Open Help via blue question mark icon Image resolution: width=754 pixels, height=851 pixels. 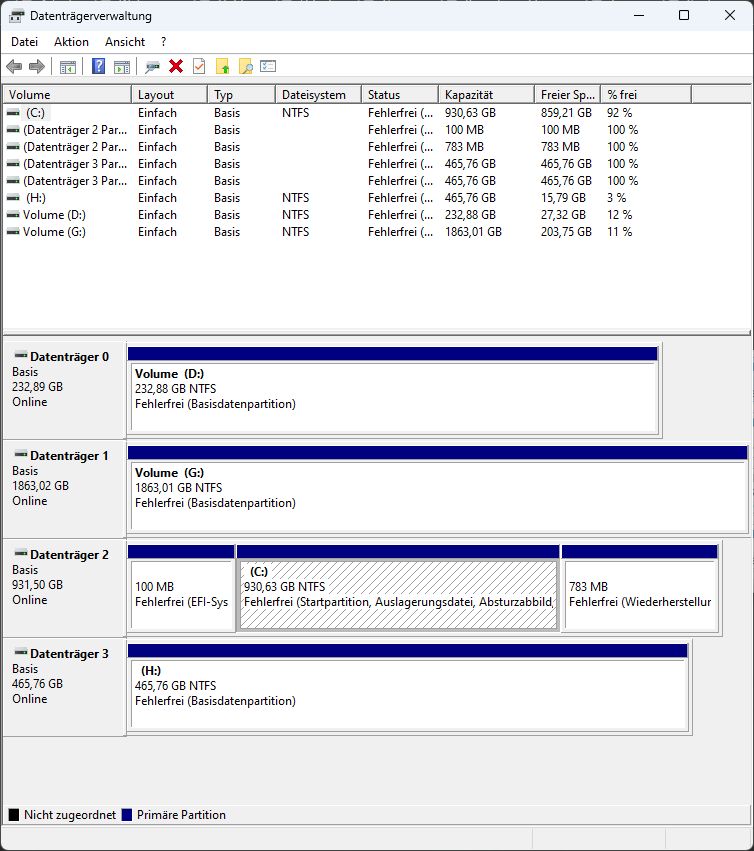tap(98, 66)
